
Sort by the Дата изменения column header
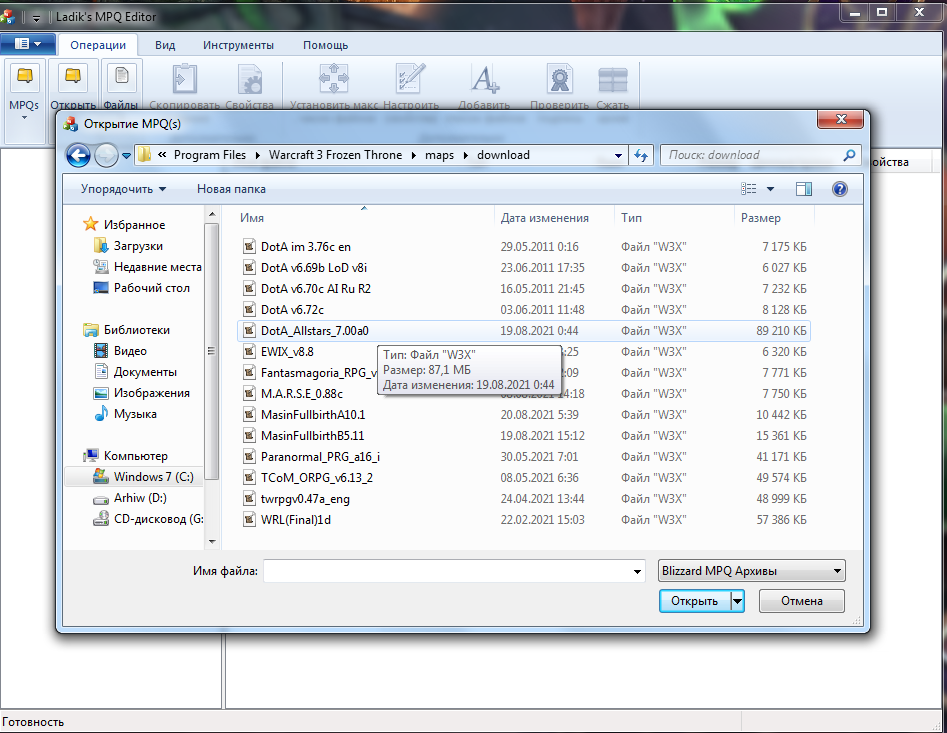click(554, 218)
